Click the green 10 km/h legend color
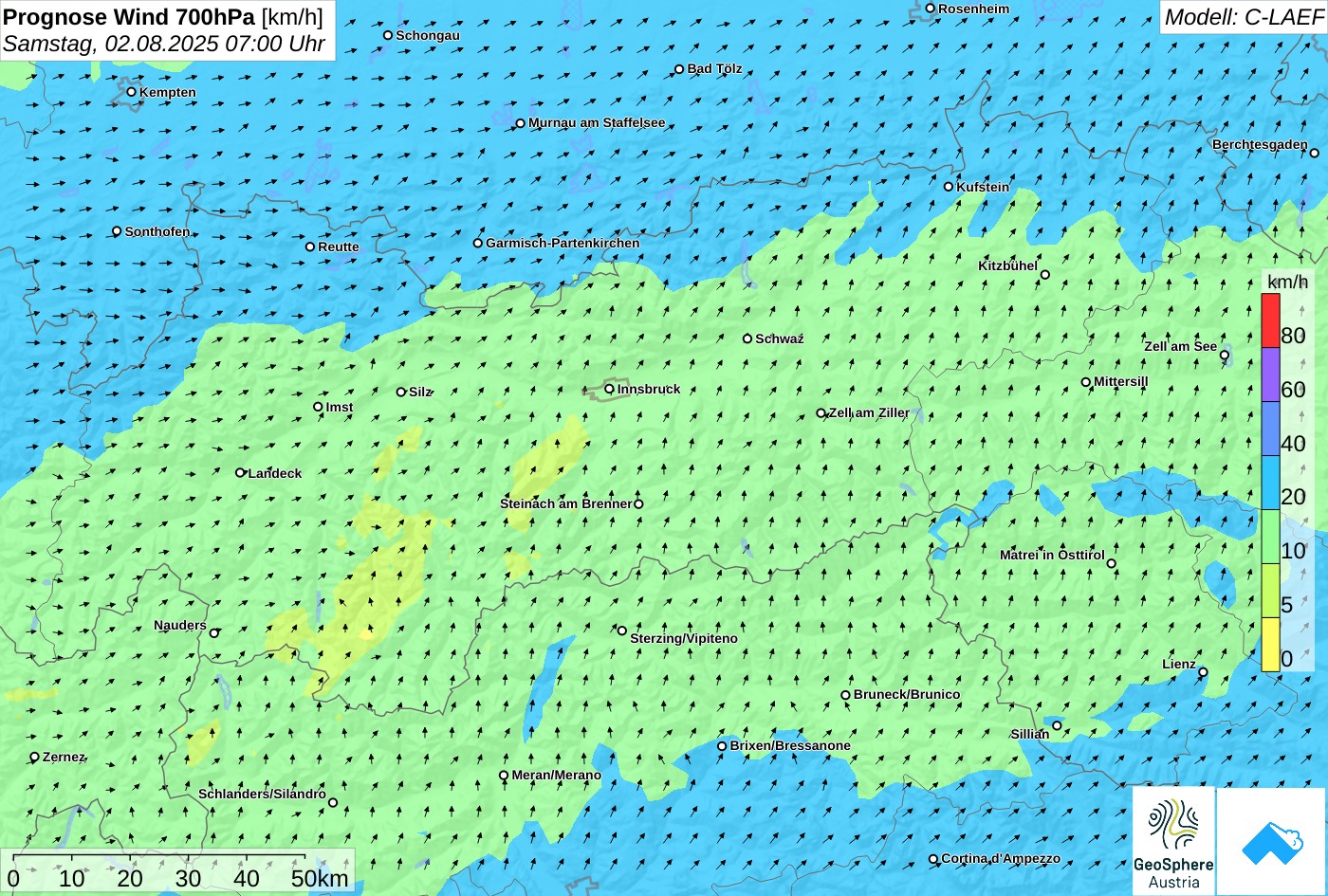1328x896 pixels. (1270, 537)
